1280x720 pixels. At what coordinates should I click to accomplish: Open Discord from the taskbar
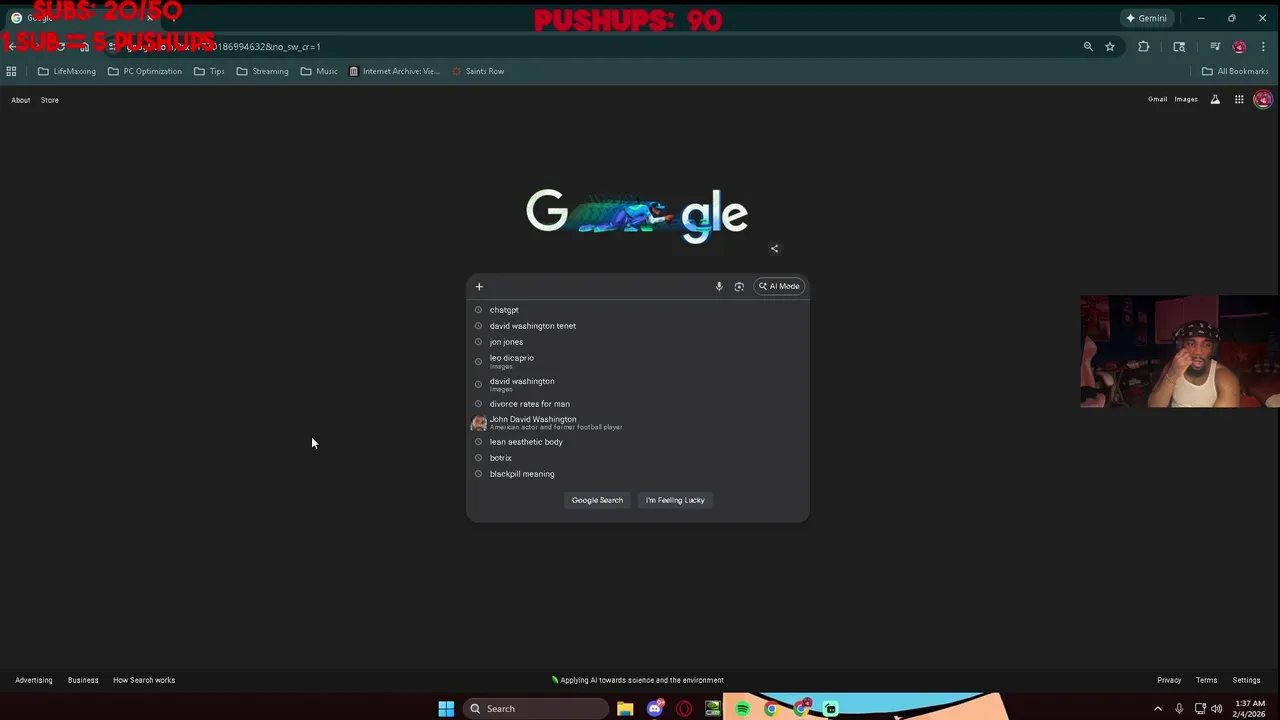[655, 709]
